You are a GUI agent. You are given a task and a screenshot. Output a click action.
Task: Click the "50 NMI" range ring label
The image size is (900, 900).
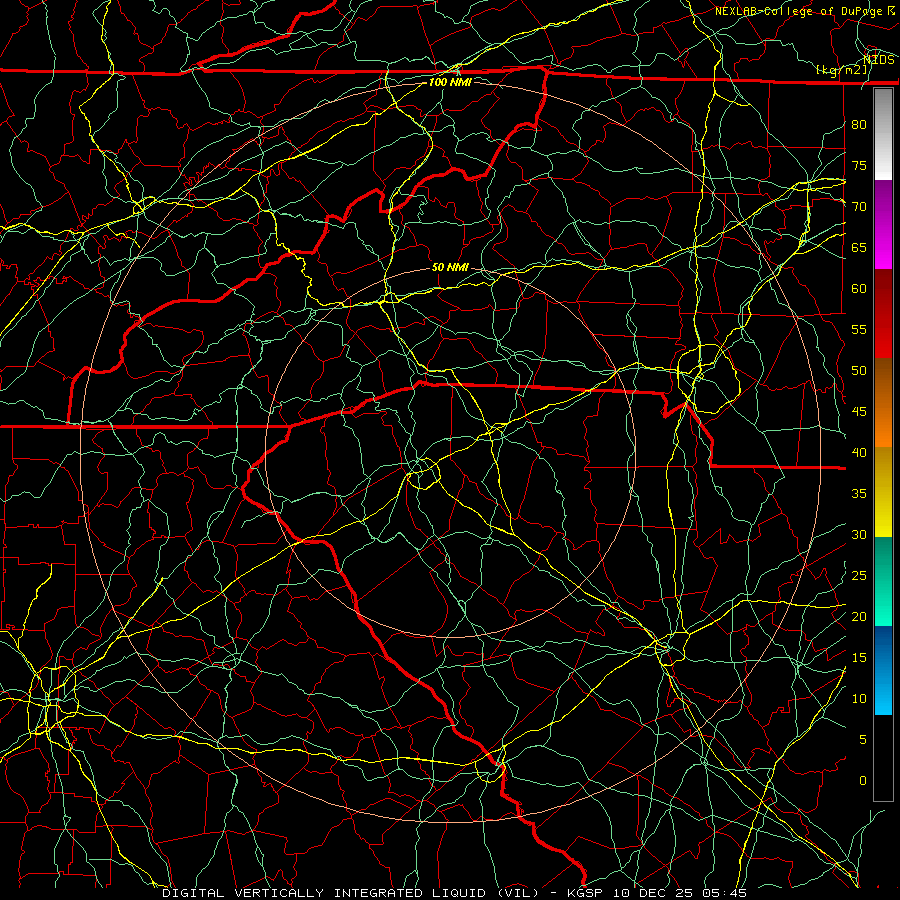point(450,267)
